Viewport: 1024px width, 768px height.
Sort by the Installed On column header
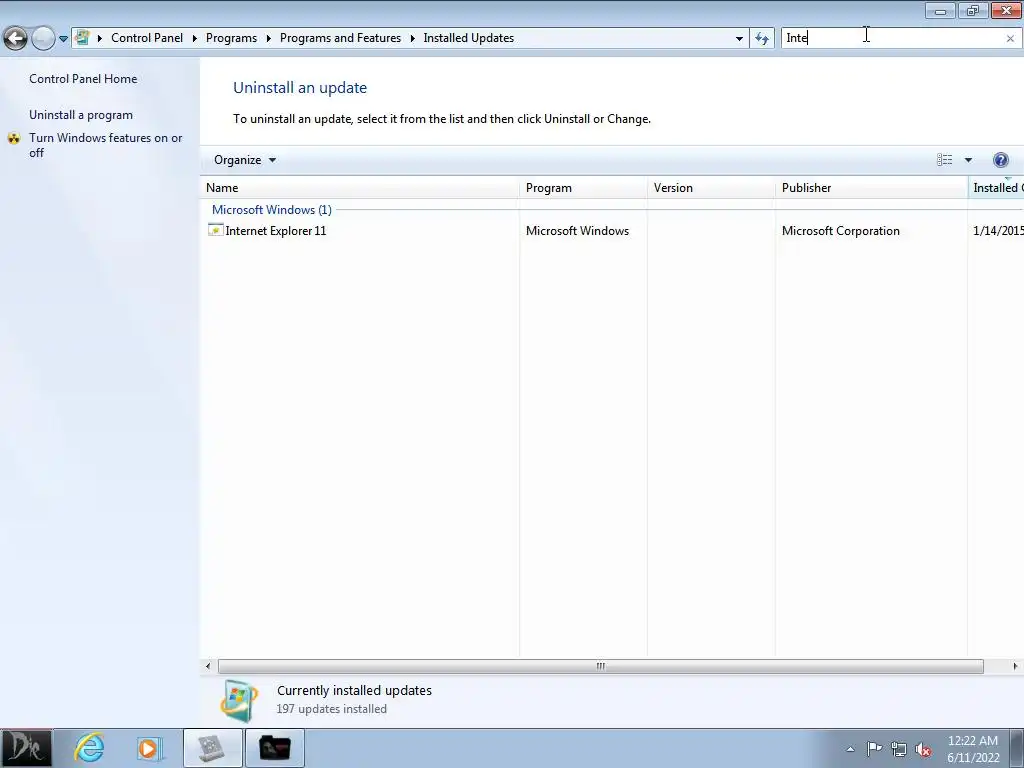click(x=996, y=188)
